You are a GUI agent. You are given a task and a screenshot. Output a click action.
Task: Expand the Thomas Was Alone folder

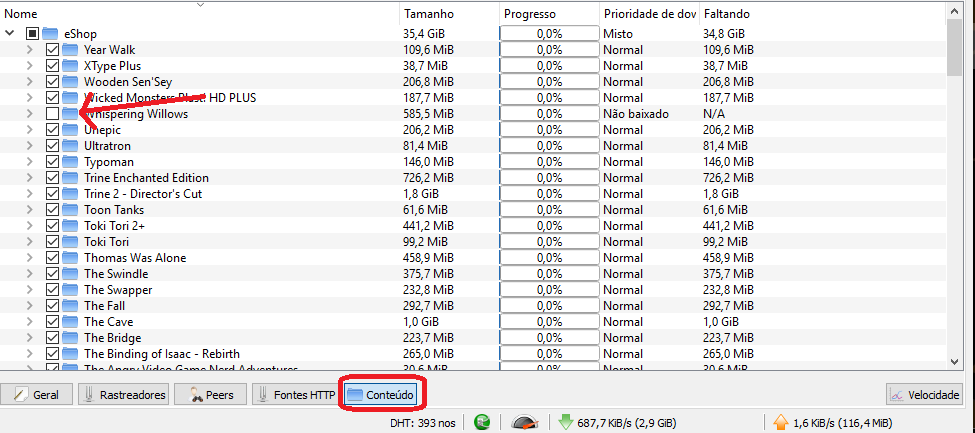click(x=29, y=258)
